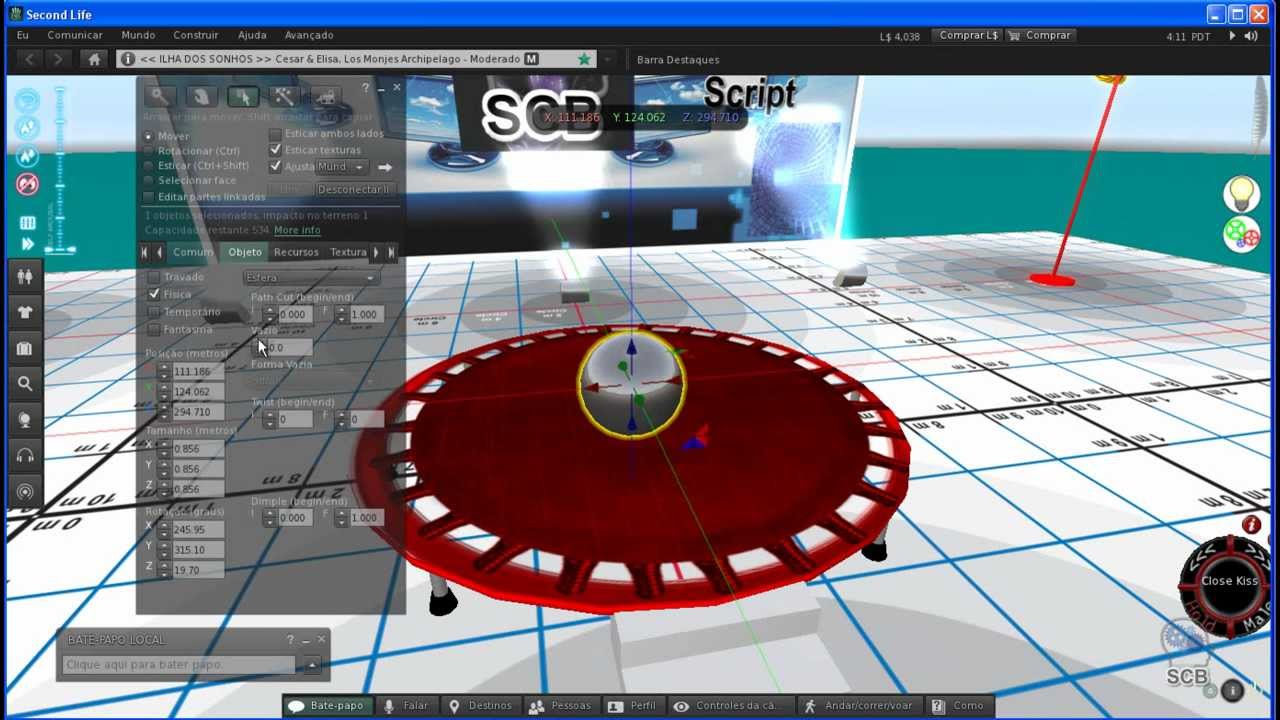Select the Move (hand) build tool
The image size is (1280, 720).
click(201, 96)
